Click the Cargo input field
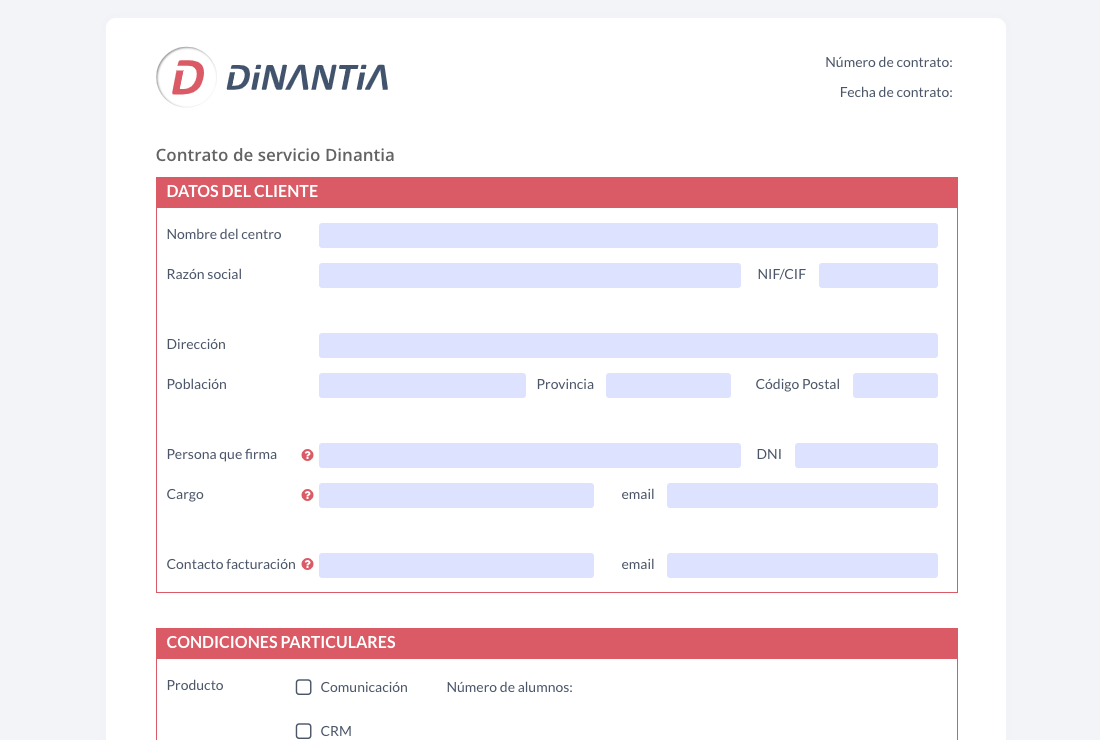 456,495
